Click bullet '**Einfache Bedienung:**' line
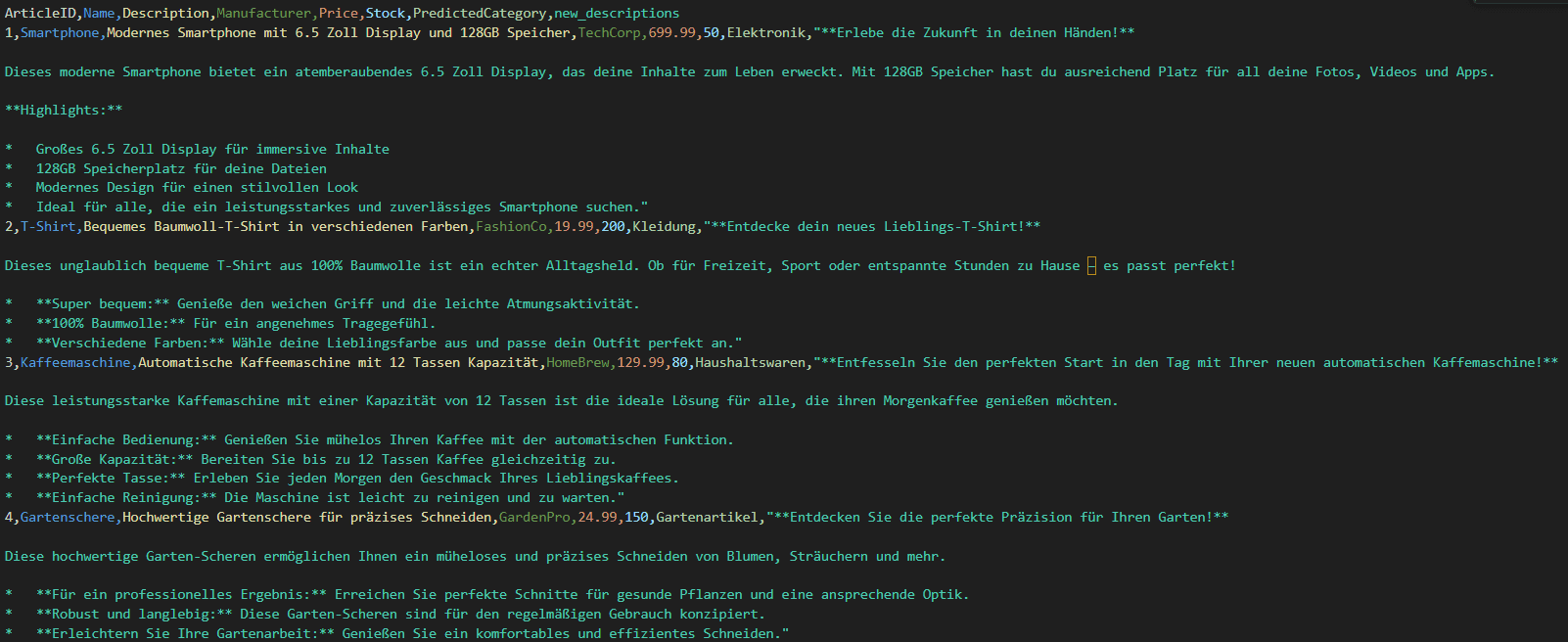Viewport: 1568px width, 642px height. 369,440
